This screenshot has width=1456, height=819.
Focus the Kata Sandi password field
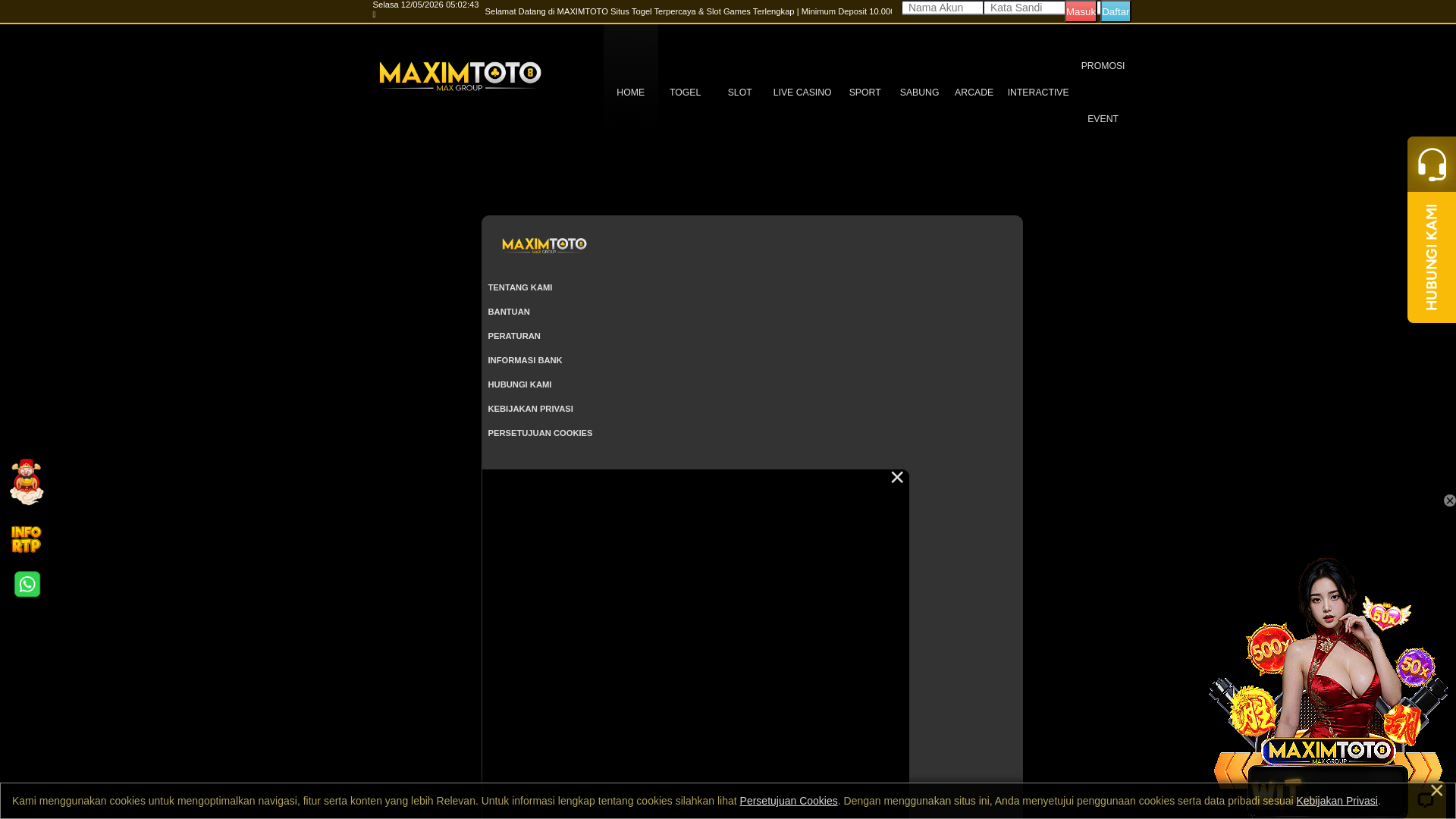(x=1025, y=8)
